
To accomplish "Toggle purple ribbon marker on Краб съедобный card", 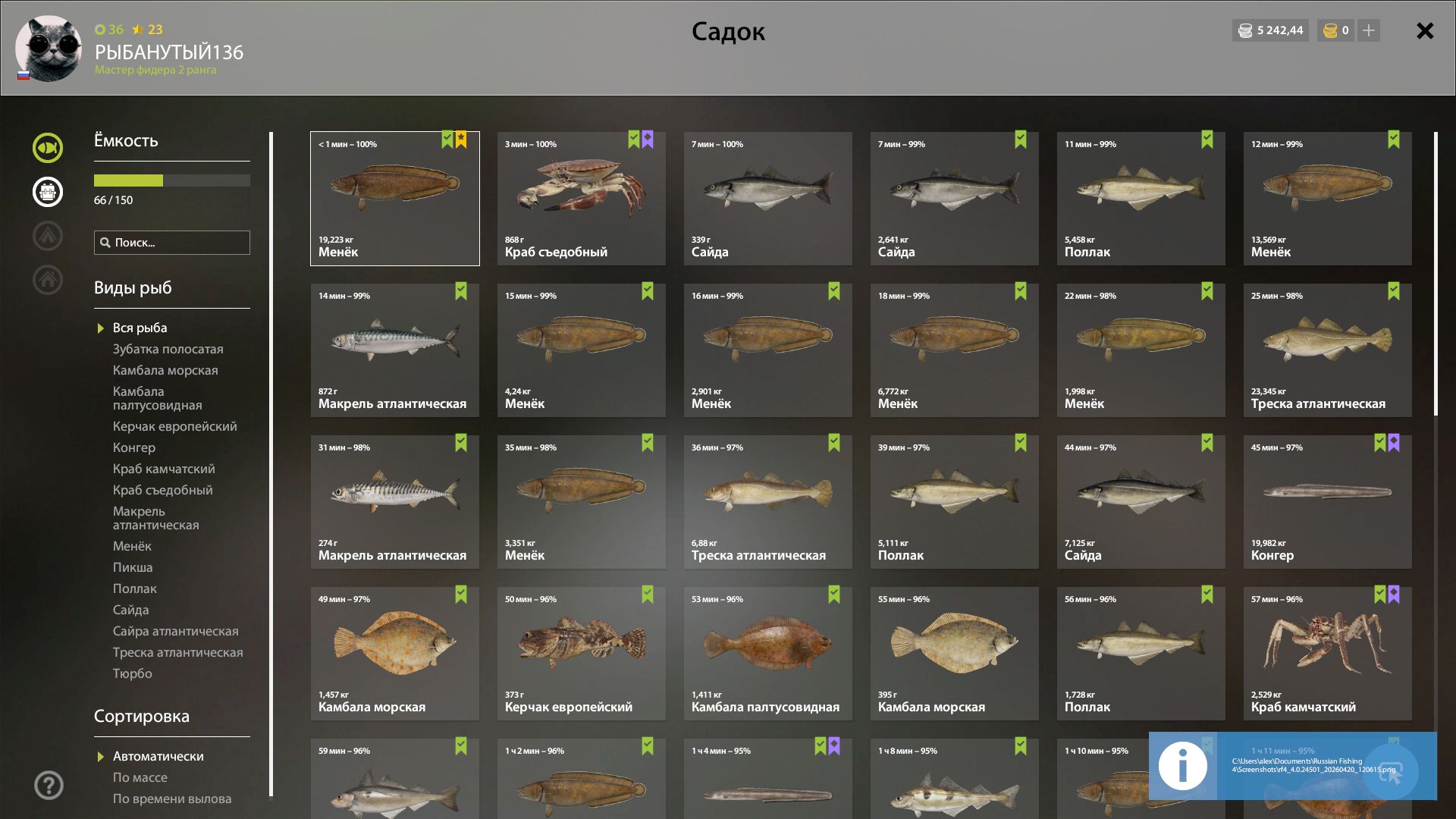I will tap(648, 140).
